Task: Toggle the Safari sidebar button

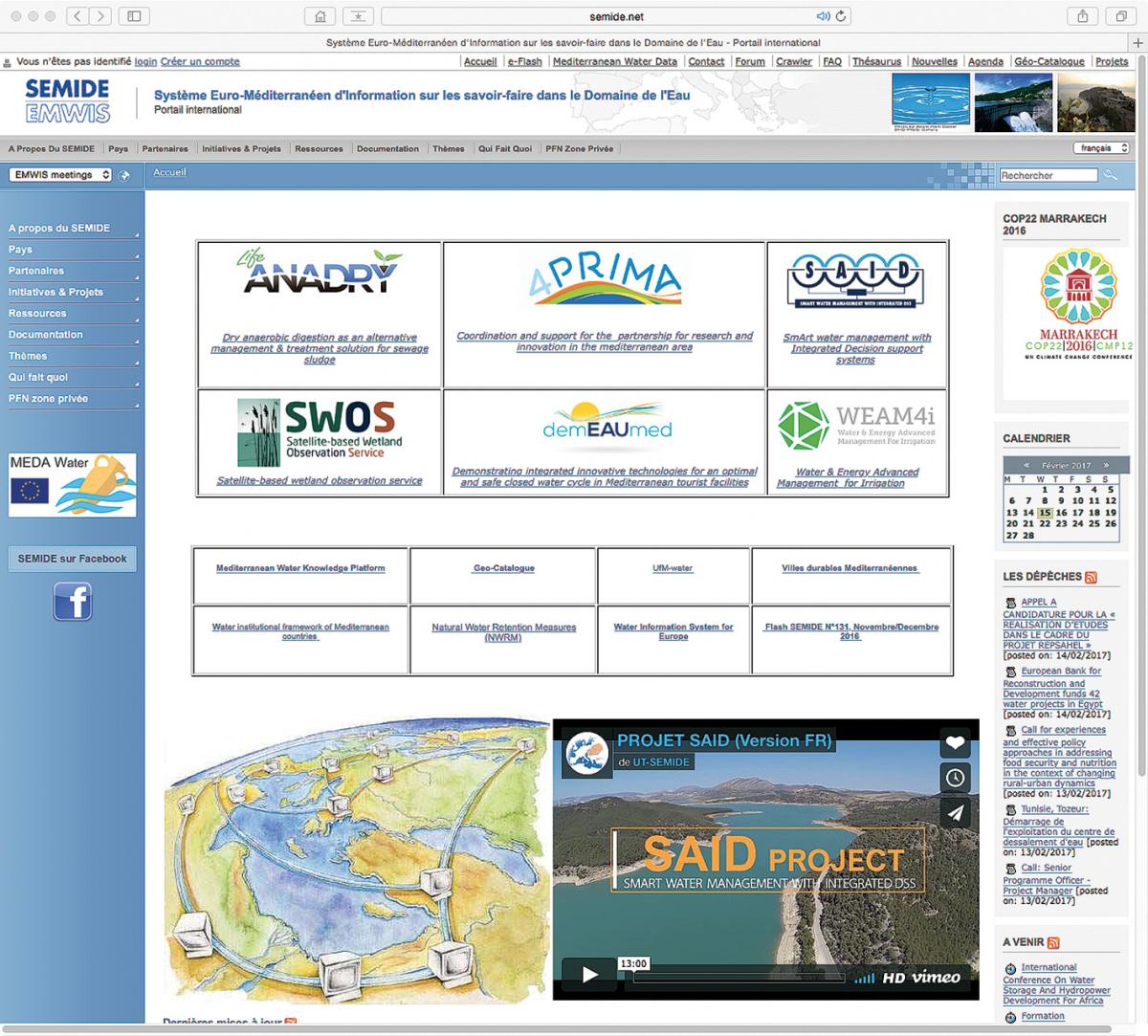Action: tap(134, 16)
